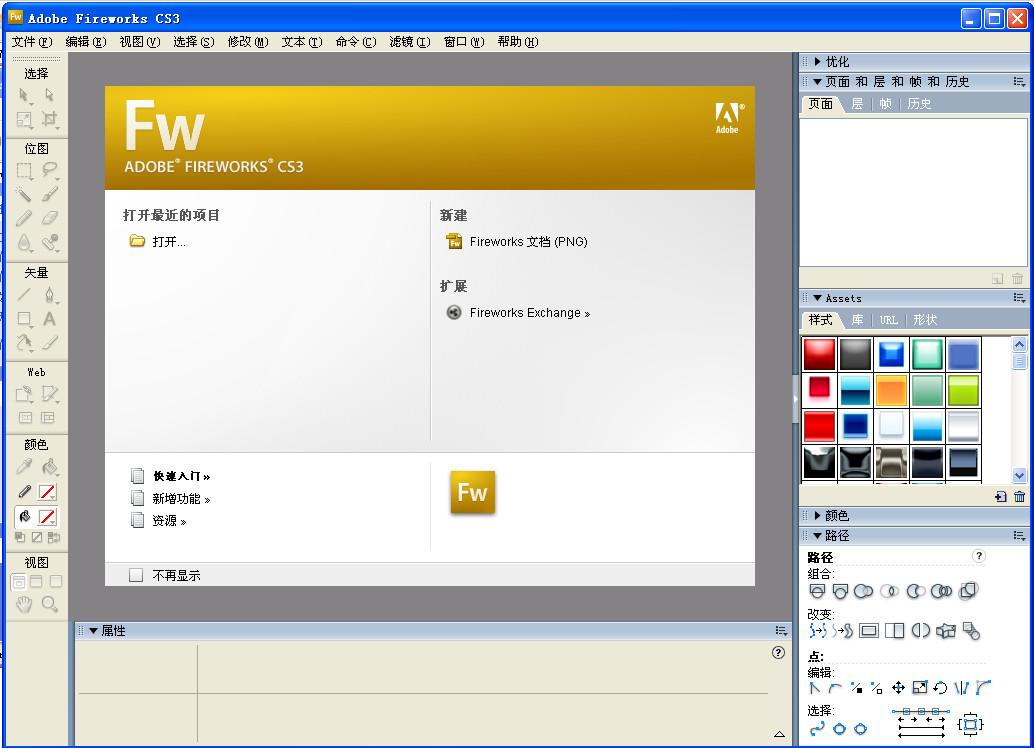
Task: Click 打开... to open a file
Action: tap(158, 241)
